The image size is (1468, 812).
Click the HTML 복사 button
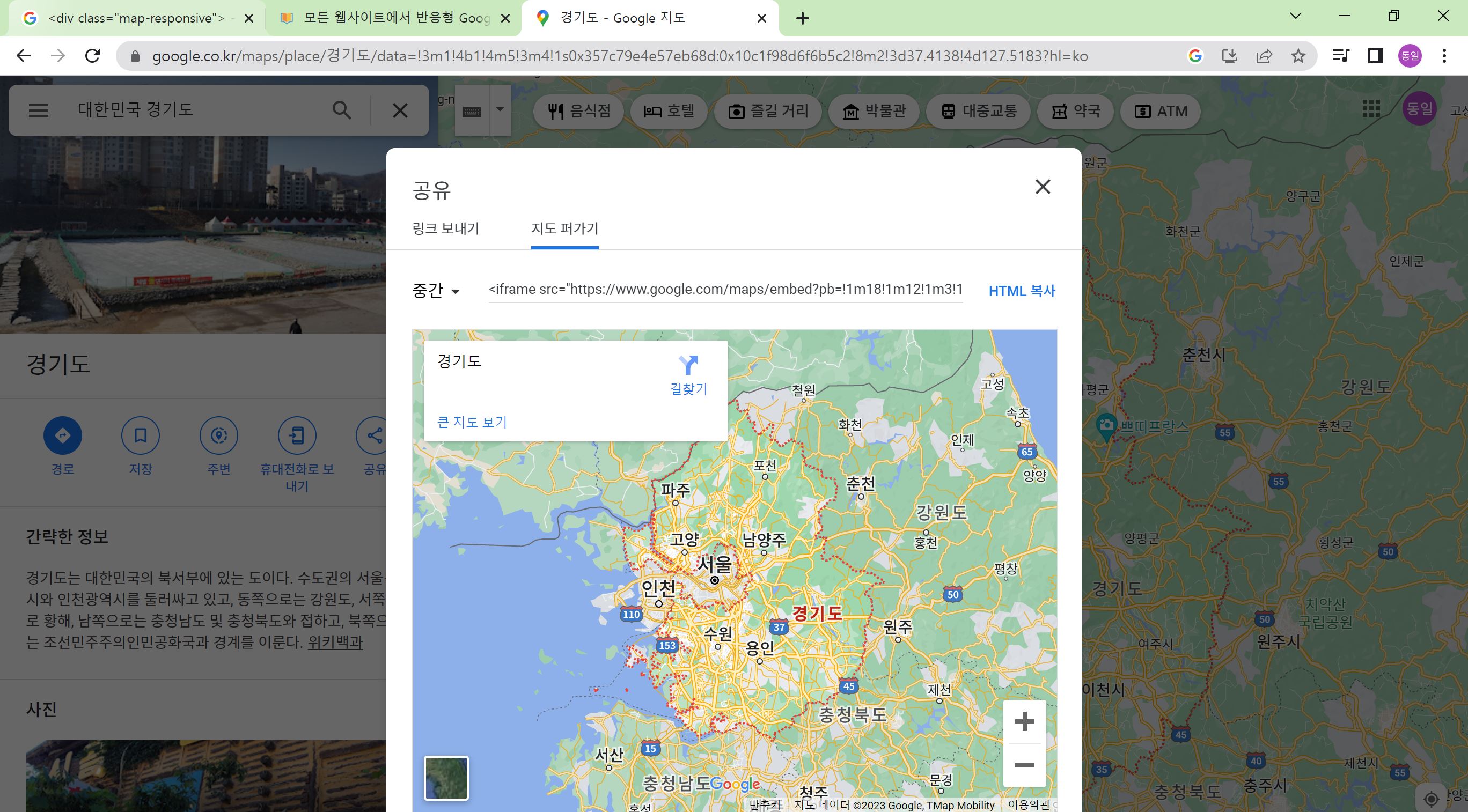[x=1021, y=291]
